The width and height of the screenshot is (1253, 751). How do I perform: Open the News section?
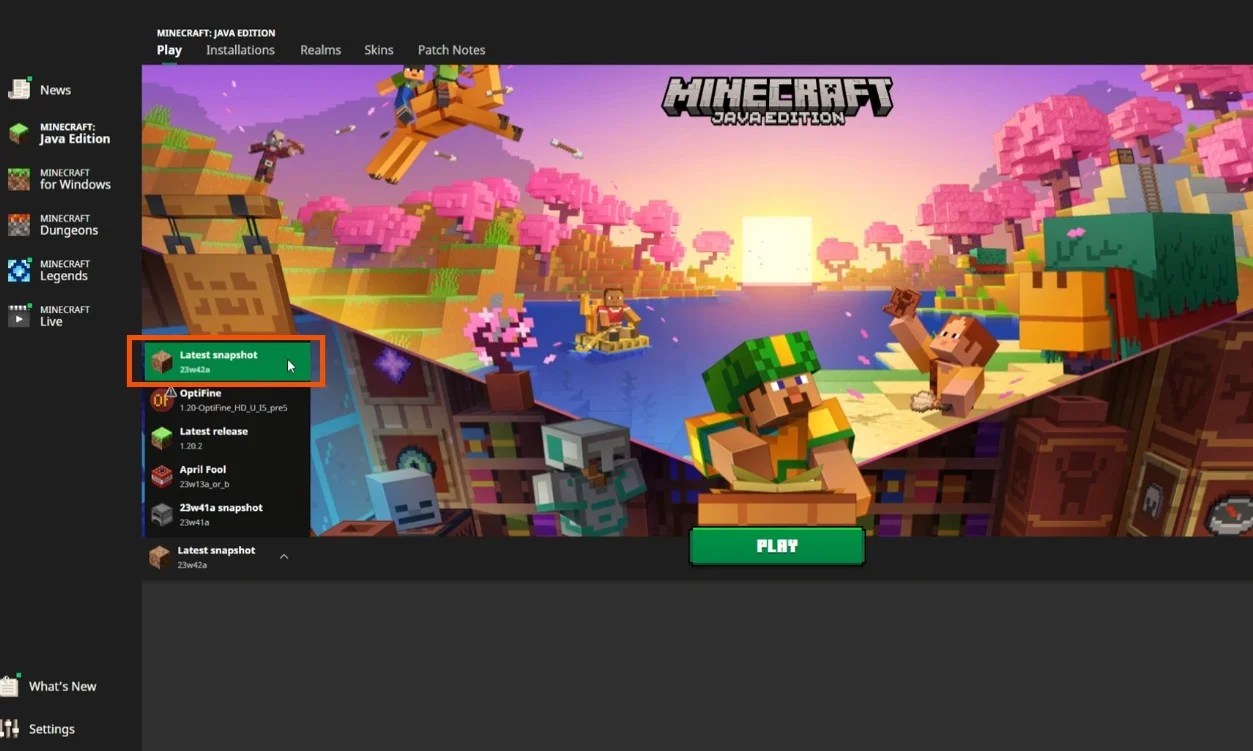coord(55,89)
